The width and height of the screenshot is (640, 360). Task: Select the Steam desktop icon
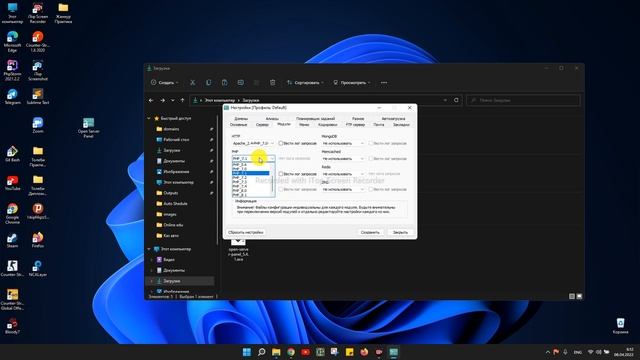pyautogui.click(x=12, y=240)
